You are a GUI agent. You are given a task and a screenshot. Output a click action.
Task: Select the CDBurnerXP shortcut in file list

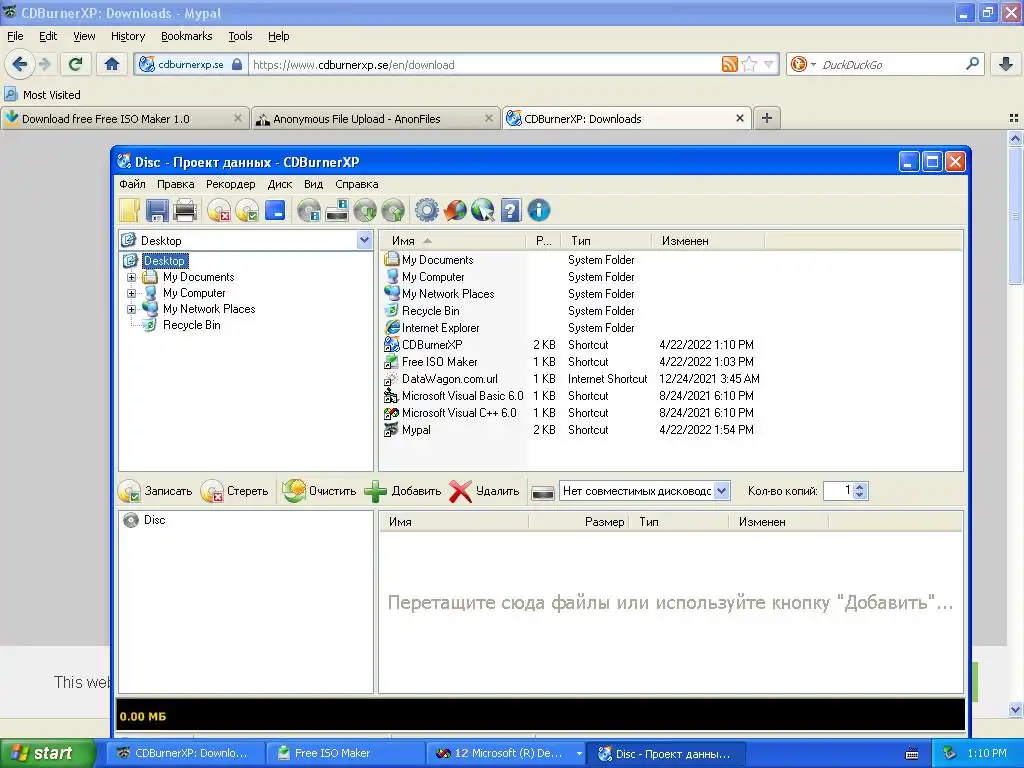pos(432,345)
